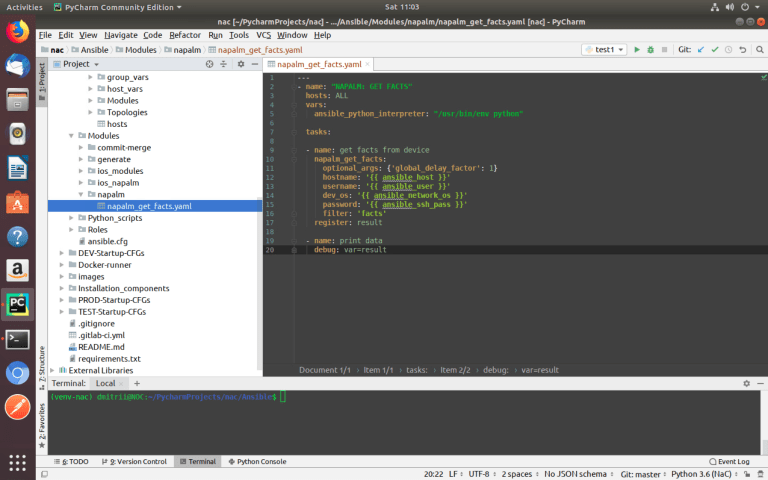
Task: Run the test1 configuration
Action: 637,49
